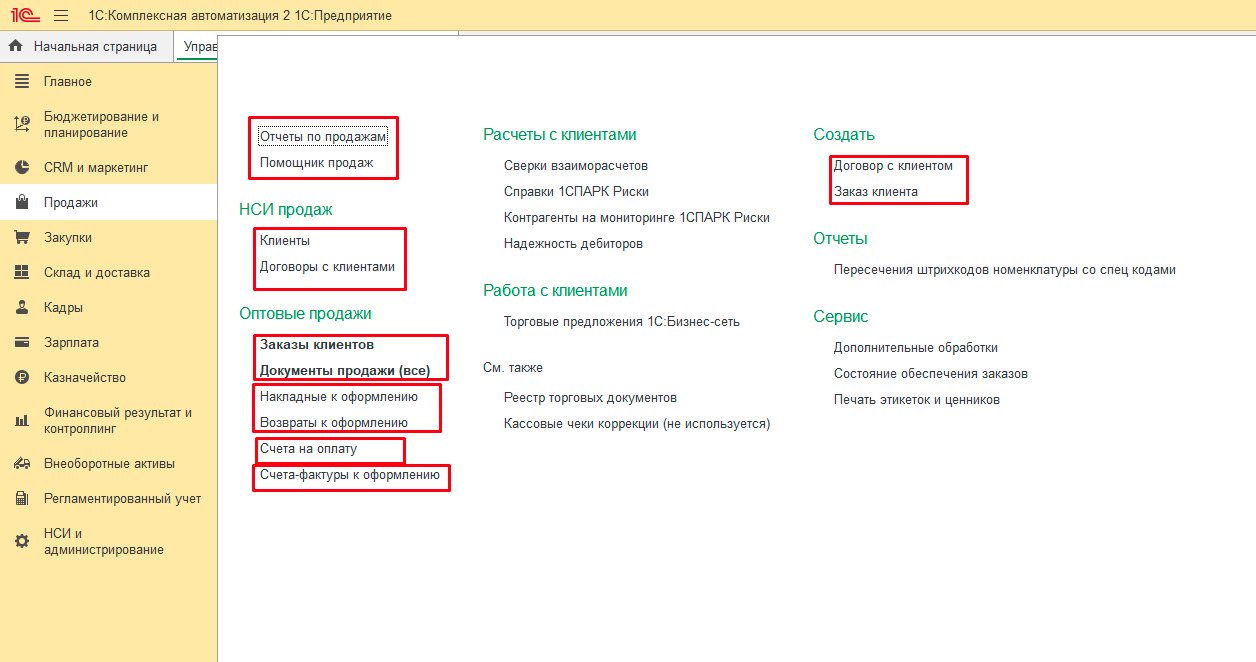This screenshot has width=1256, height=662.
Task: Open Склад и доставка grid icon
Action: 22,273
